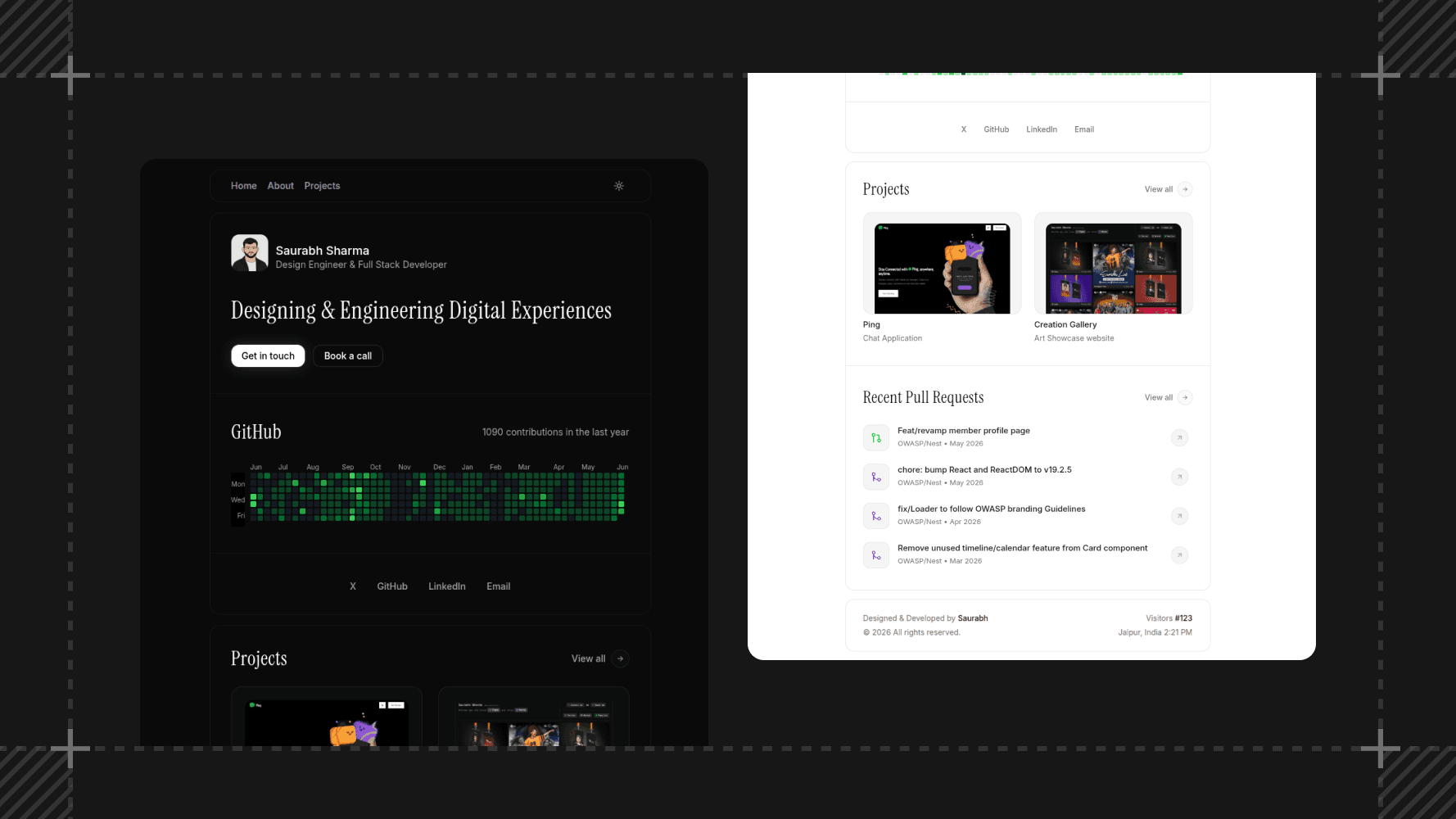This screenshot has height=819, width=1456.
Task: Click 'chore: bump React and ReactDOM to v19.2.5'
Action: point(984,470)
